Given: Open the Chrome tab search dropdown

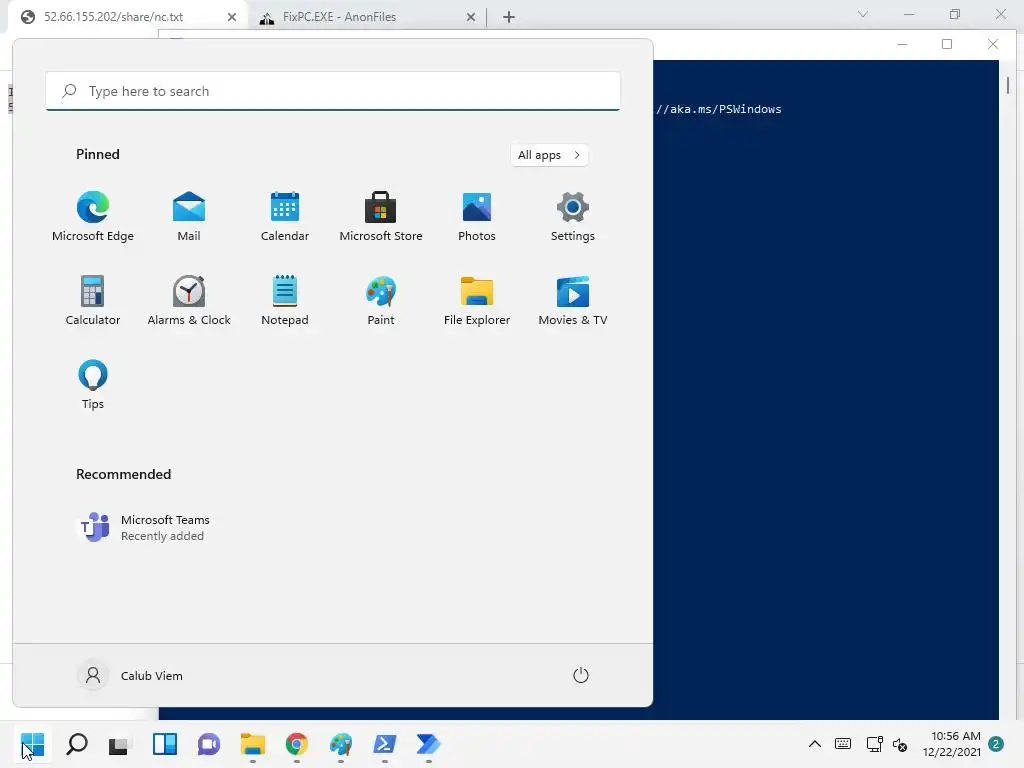Looking at the screenshot, I should click(x=863, y=14).
